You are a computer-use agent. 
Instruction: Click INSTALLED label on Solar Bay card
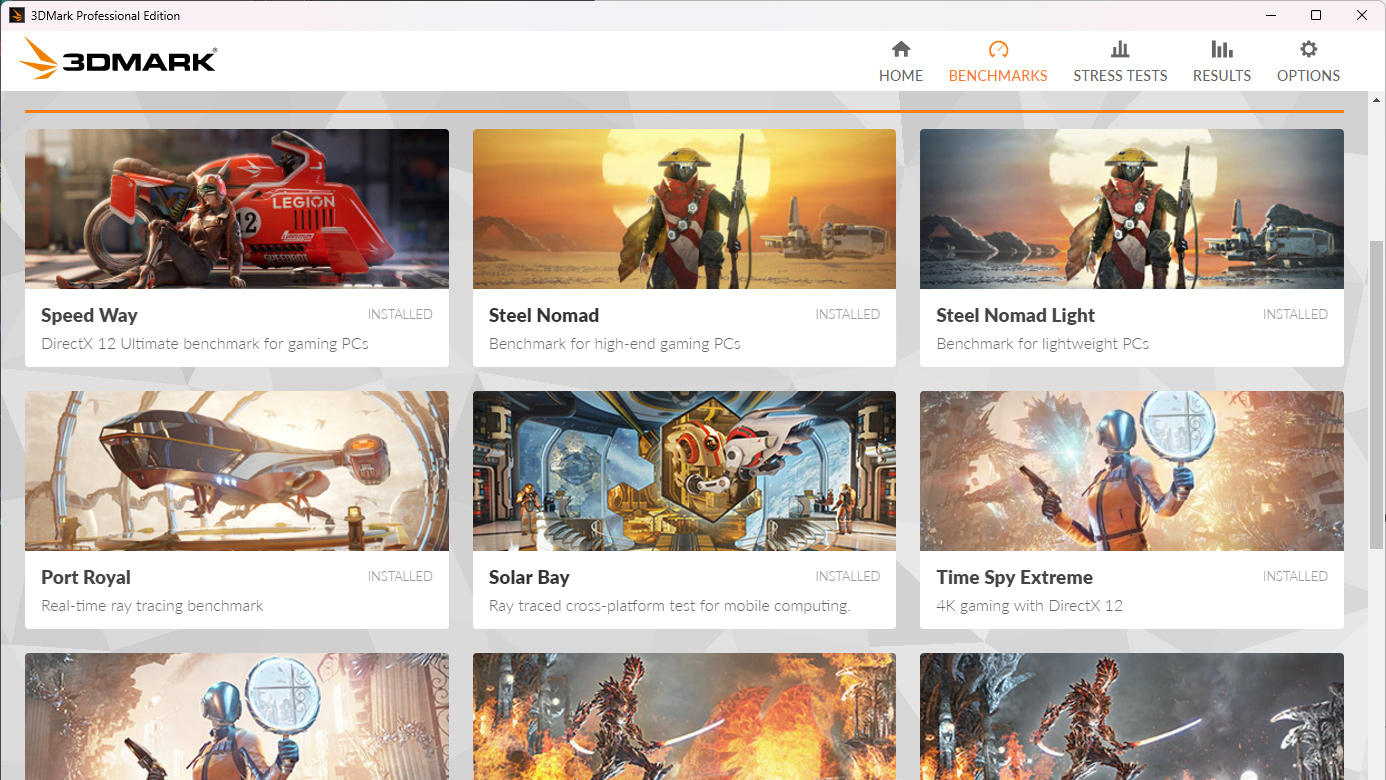pos(848,576)
